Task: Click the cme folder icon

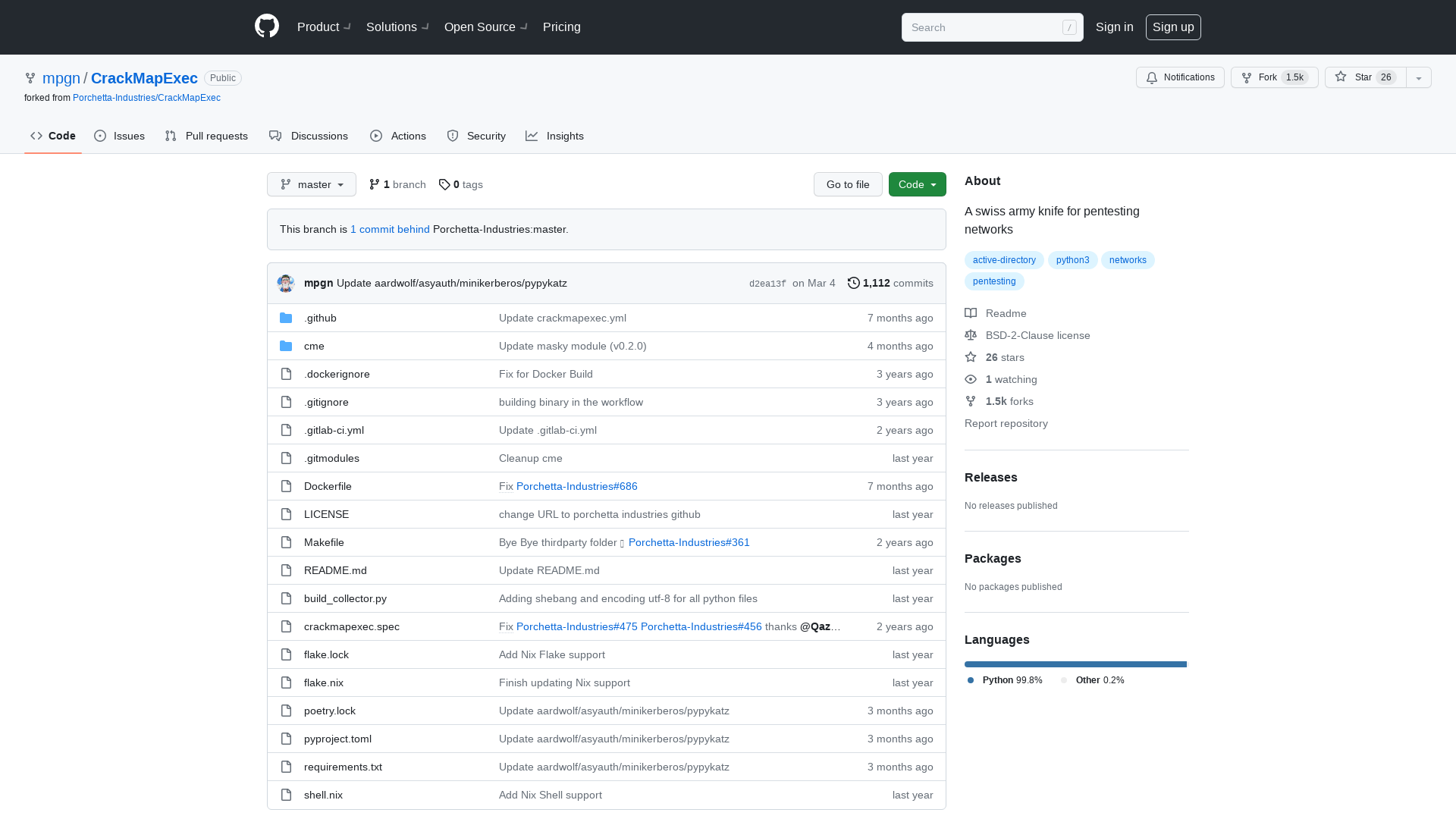Action: tap(286, 346)
